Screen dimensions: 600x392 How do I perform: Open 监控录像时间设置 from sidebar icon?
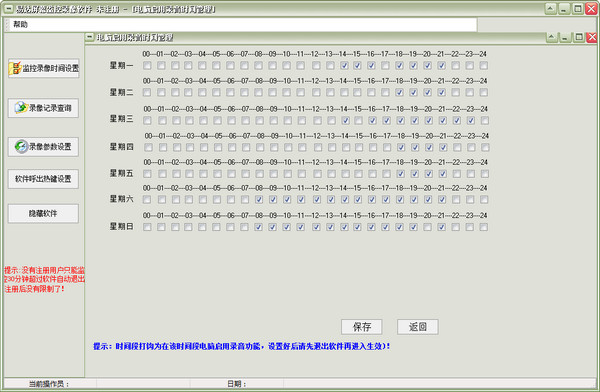pos(15,68)
